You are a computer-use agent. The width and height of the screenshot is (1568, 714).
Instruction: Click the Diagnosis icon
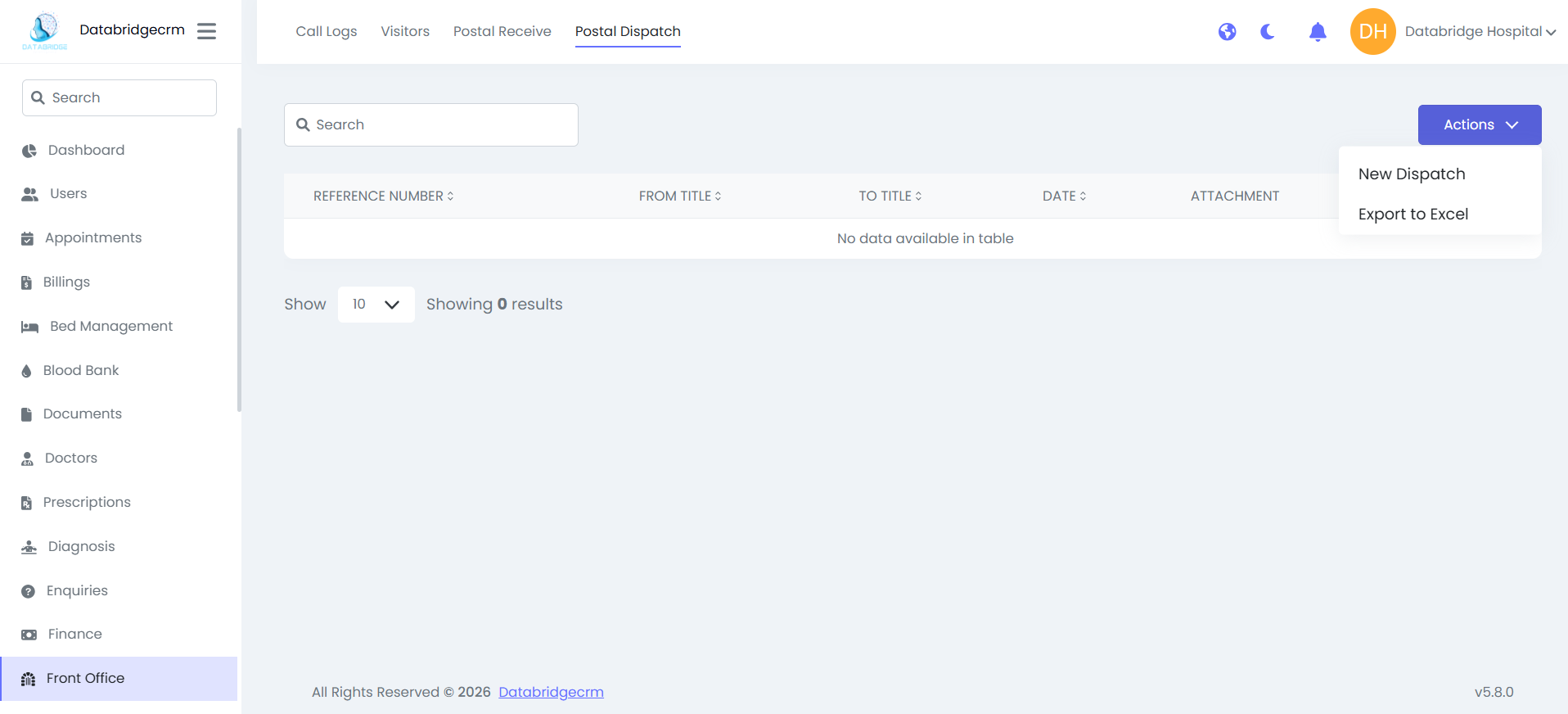[29, 547]
